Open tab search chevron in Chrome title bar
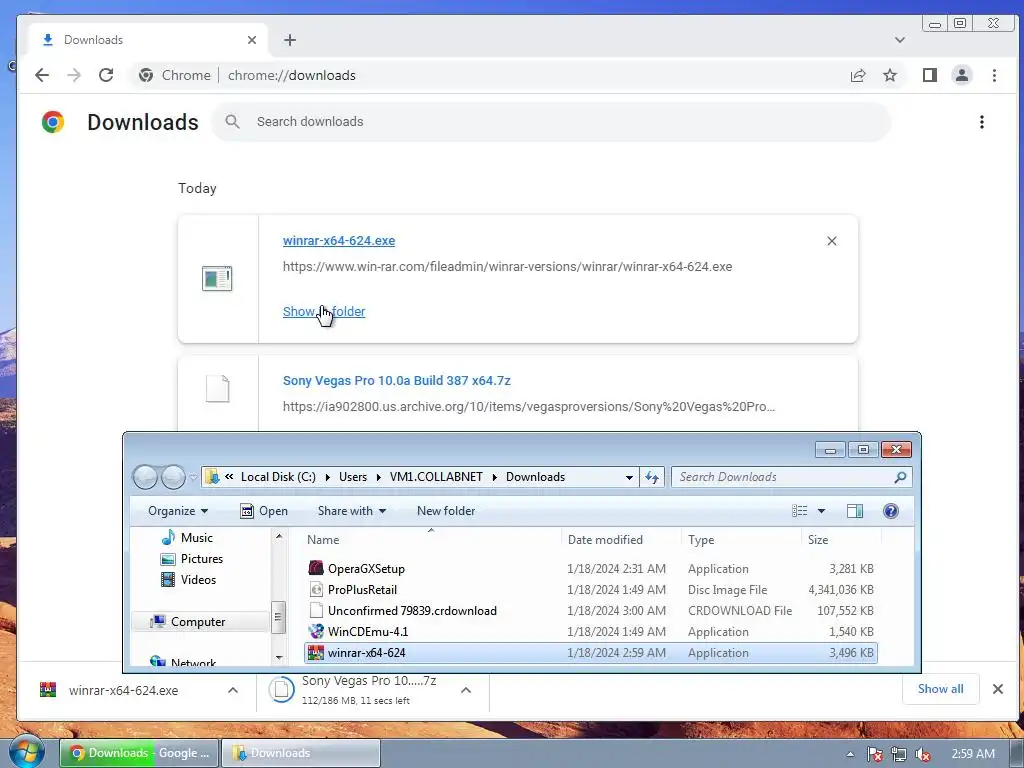Image resolution: width=1024 pixels, height=768 pixels. pos(900,40)
